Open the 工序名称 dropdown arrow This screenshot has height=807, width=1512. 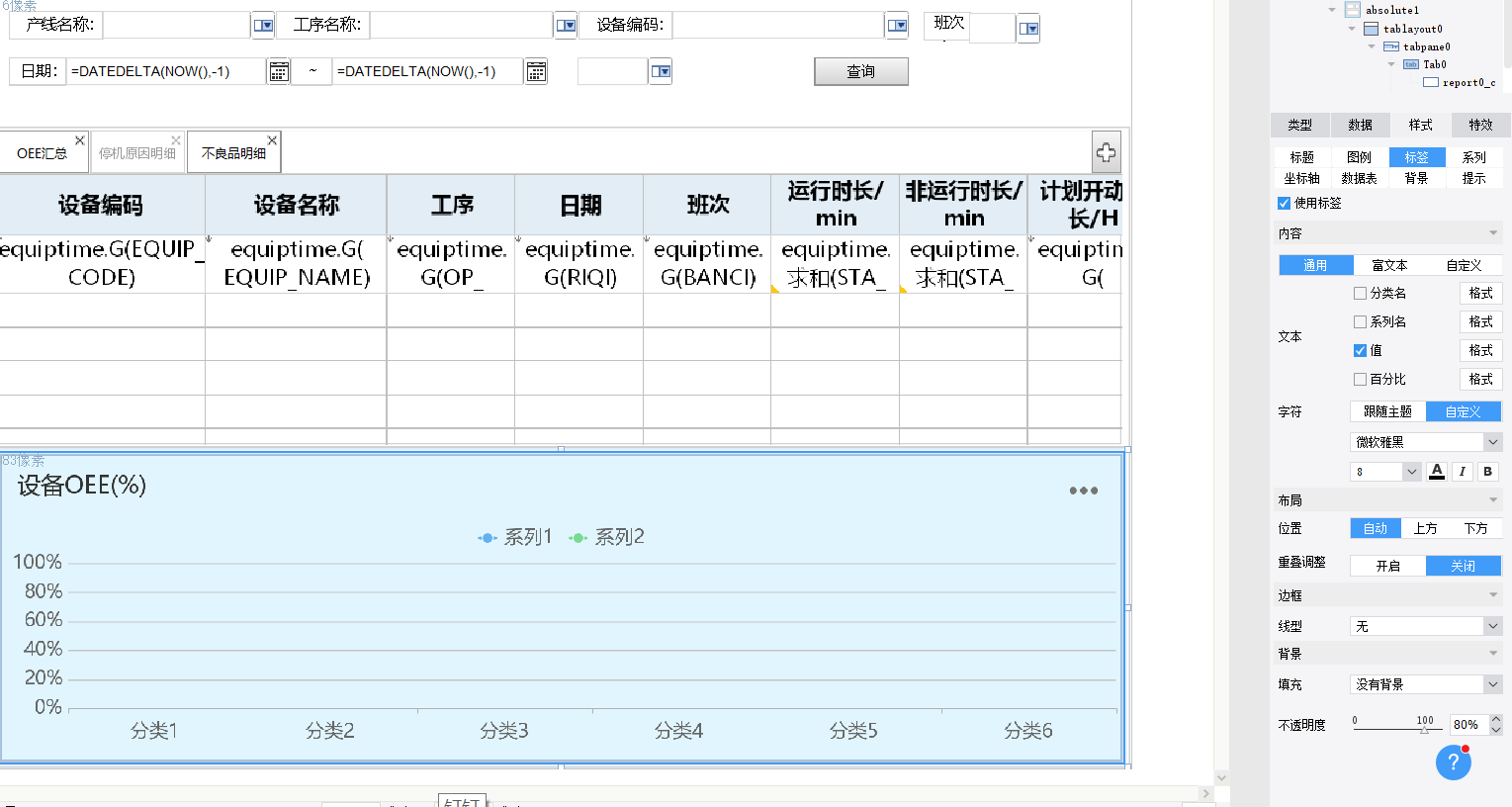coord(566,25)
